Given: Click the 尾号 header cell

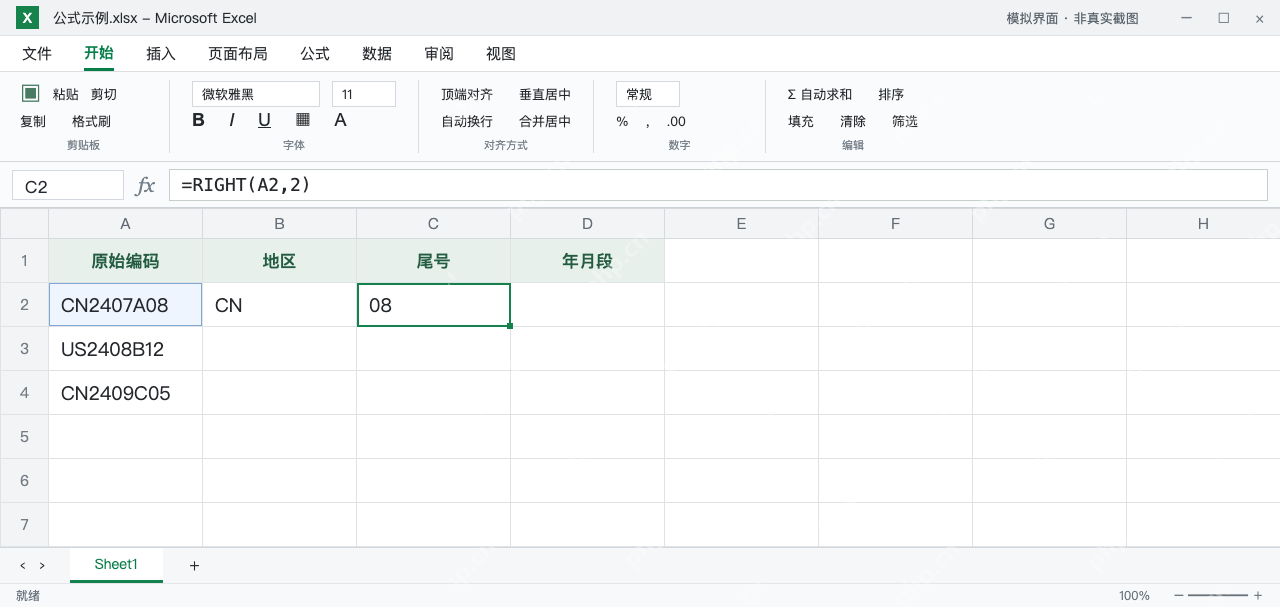Looking at the screenshot, I should point(433,261).
